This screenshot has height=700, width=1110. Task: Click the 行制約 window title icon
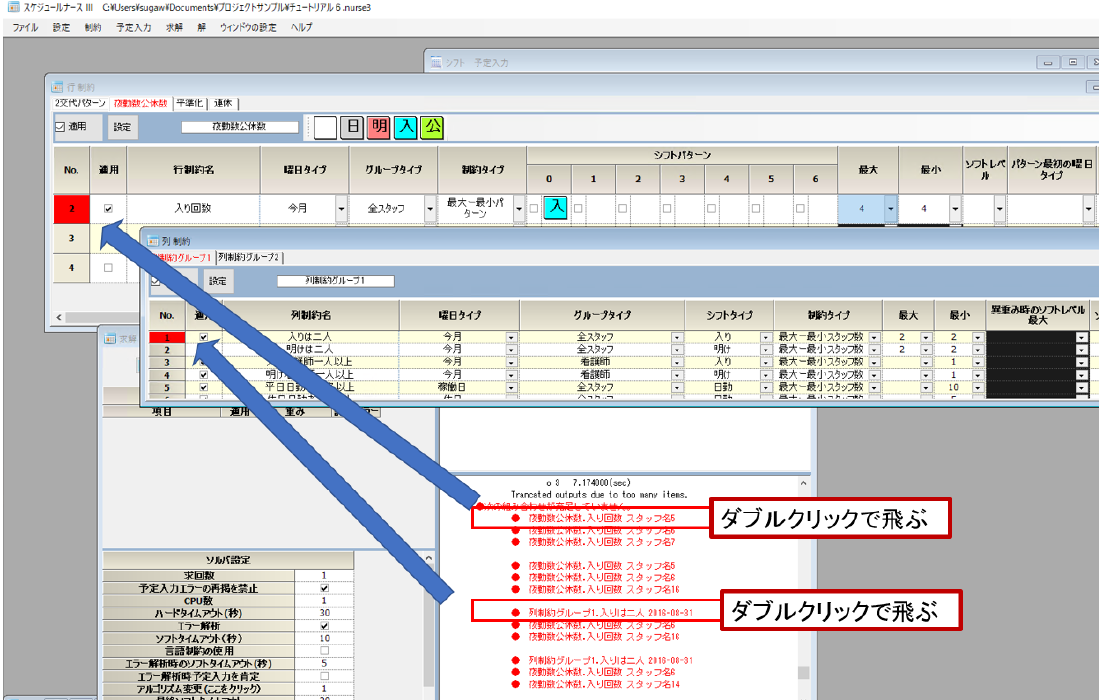pos(57,87)
